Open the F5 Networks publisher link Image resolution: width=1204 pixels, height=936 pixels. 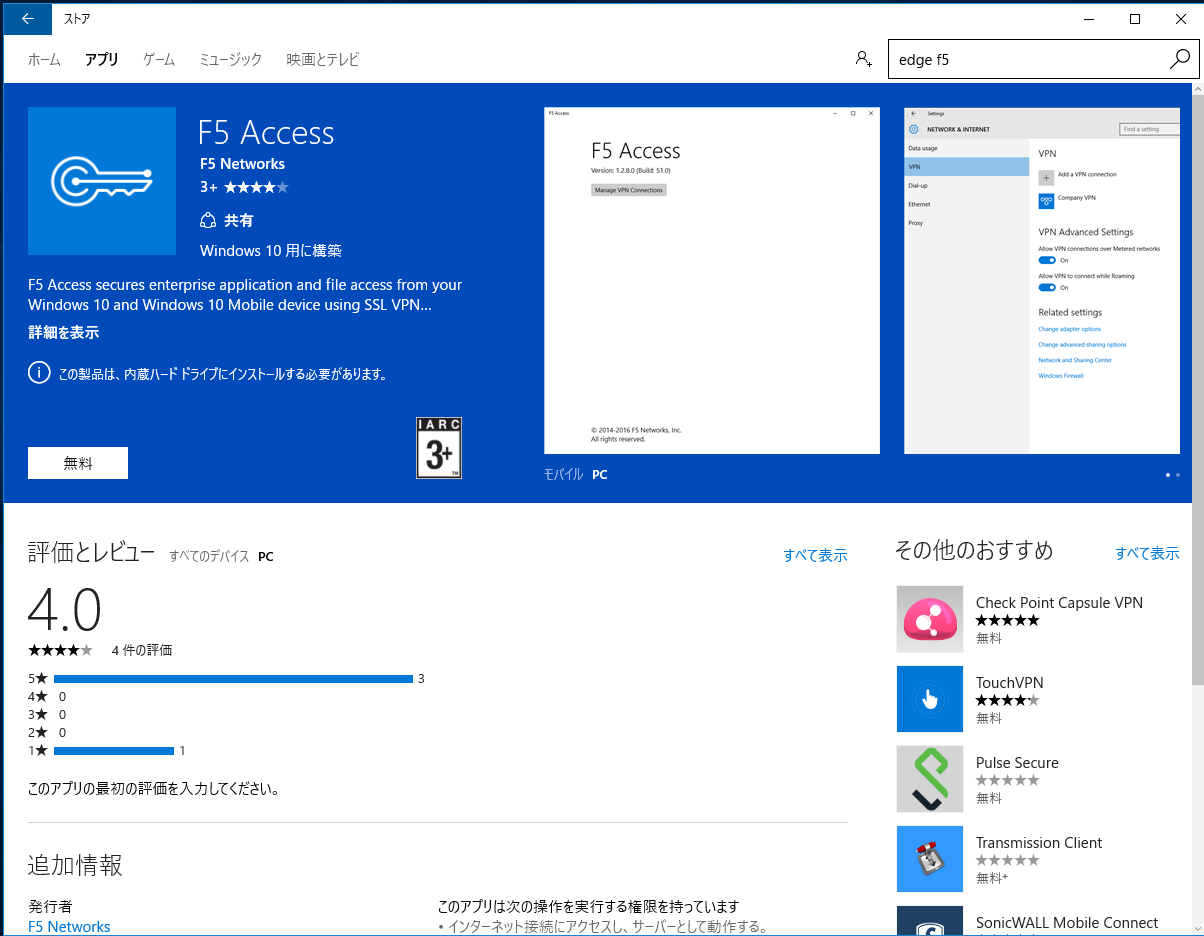pyautogui.click(x=69, y=926)
